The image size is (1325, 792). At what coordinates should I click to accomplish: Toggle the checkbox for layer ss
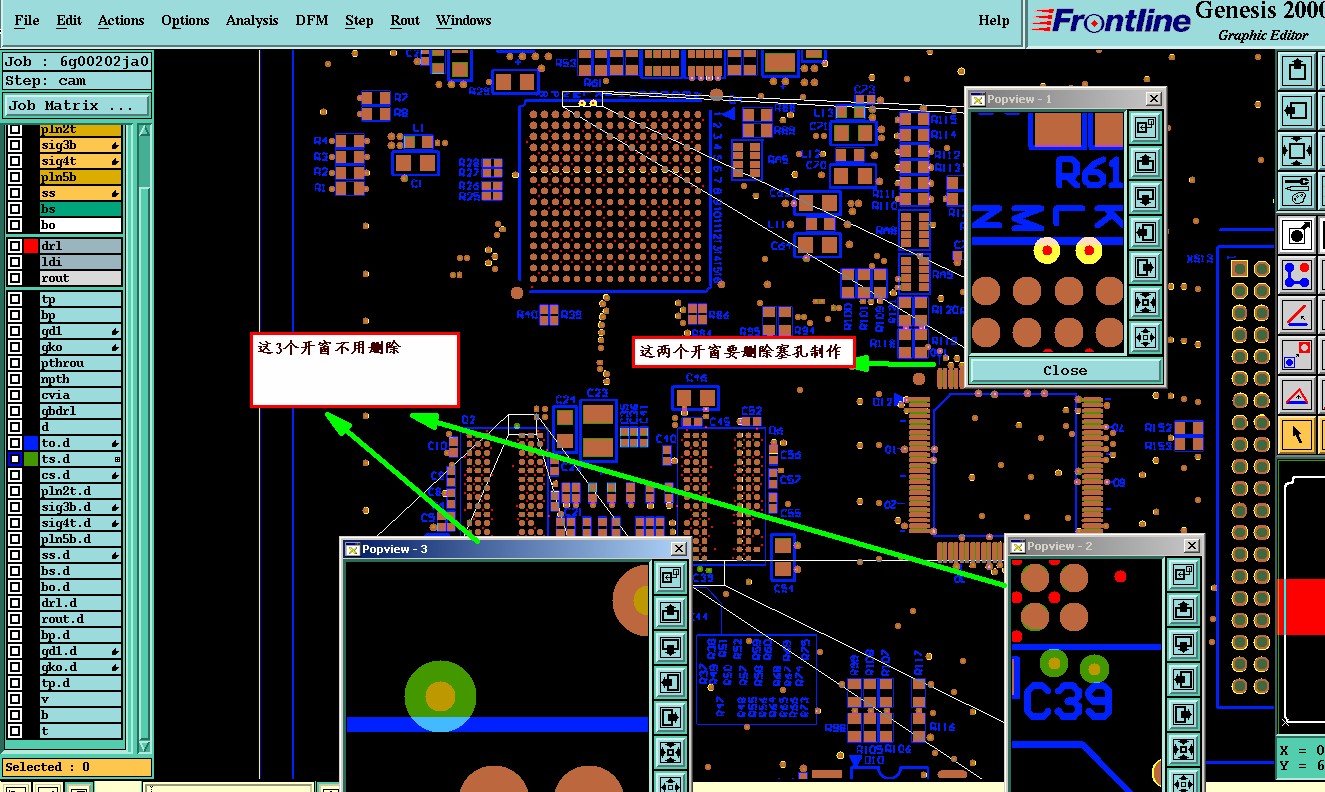(14, 193)
